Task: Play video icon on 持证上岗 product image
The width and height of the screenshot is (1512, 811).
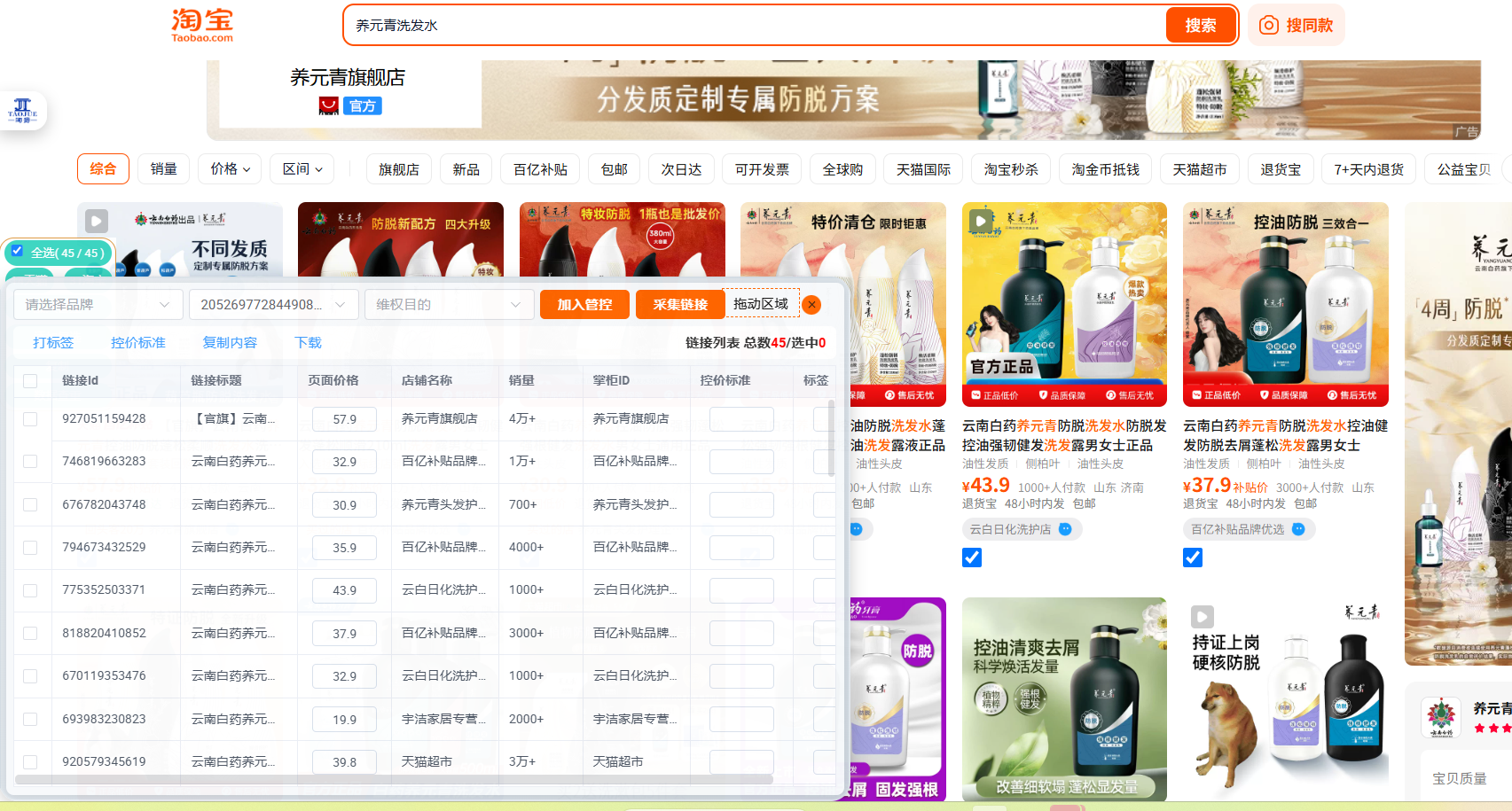Action: 1203,616
